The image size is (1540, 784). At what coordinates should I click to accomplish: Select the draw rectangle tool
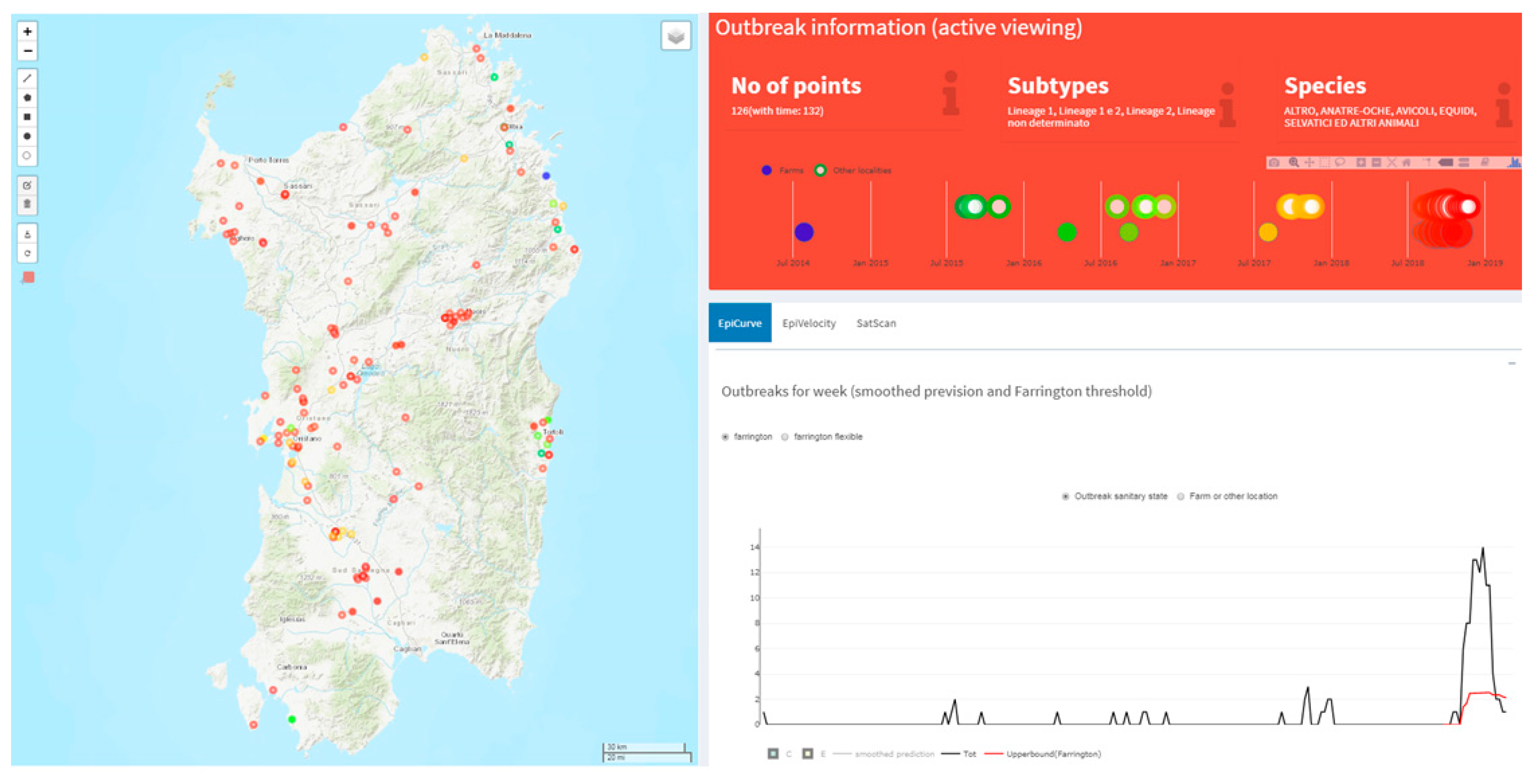pos(27,117)
